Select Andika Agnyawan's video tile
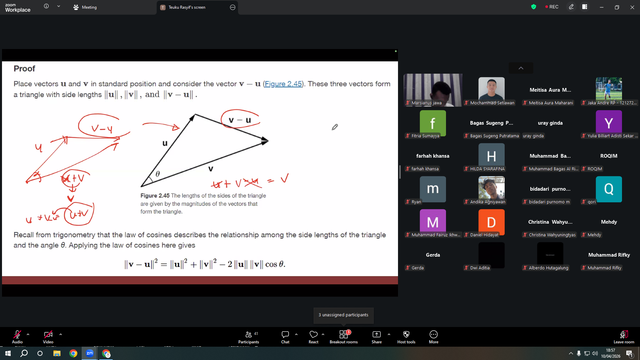 pyautogui.click(x=491, y=189)
